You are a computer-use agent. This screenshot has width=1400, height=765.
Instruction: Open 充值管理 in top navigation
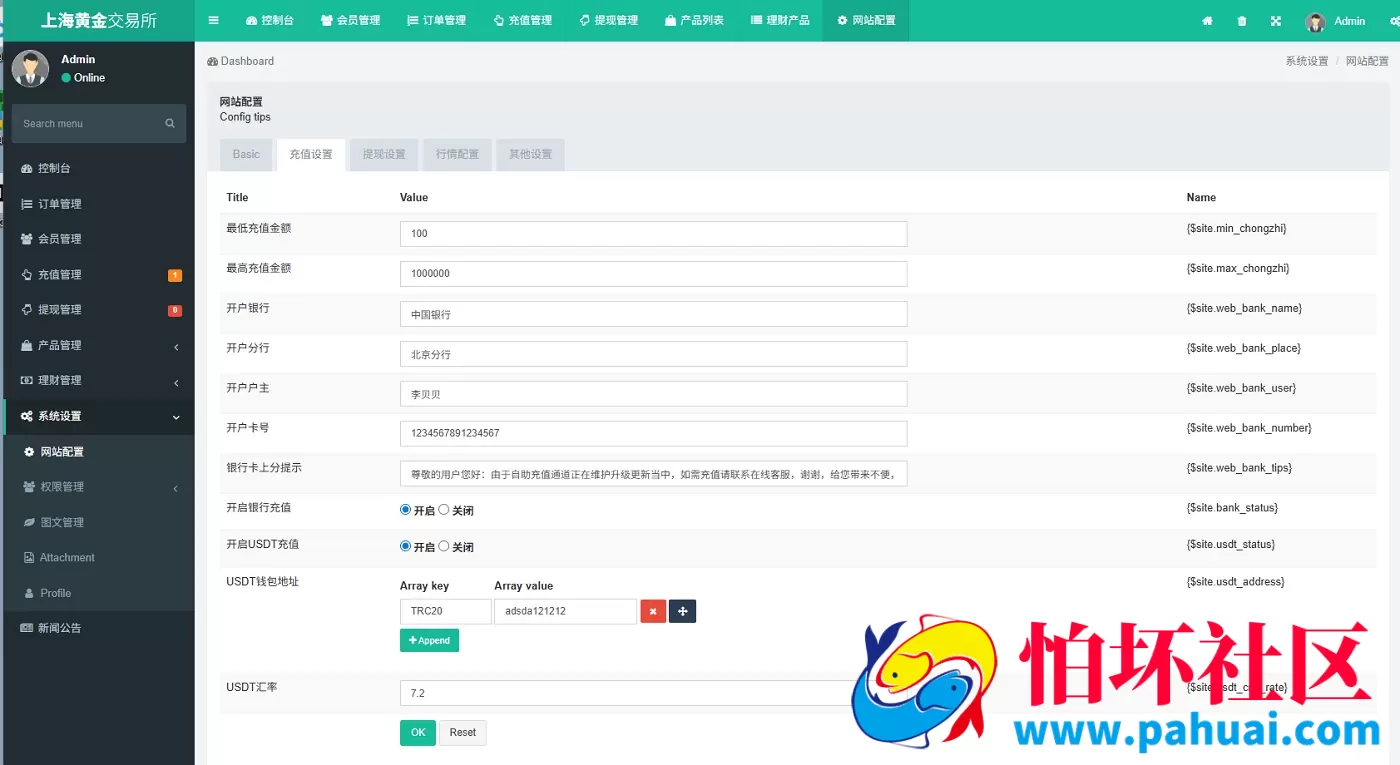point(523,21)
